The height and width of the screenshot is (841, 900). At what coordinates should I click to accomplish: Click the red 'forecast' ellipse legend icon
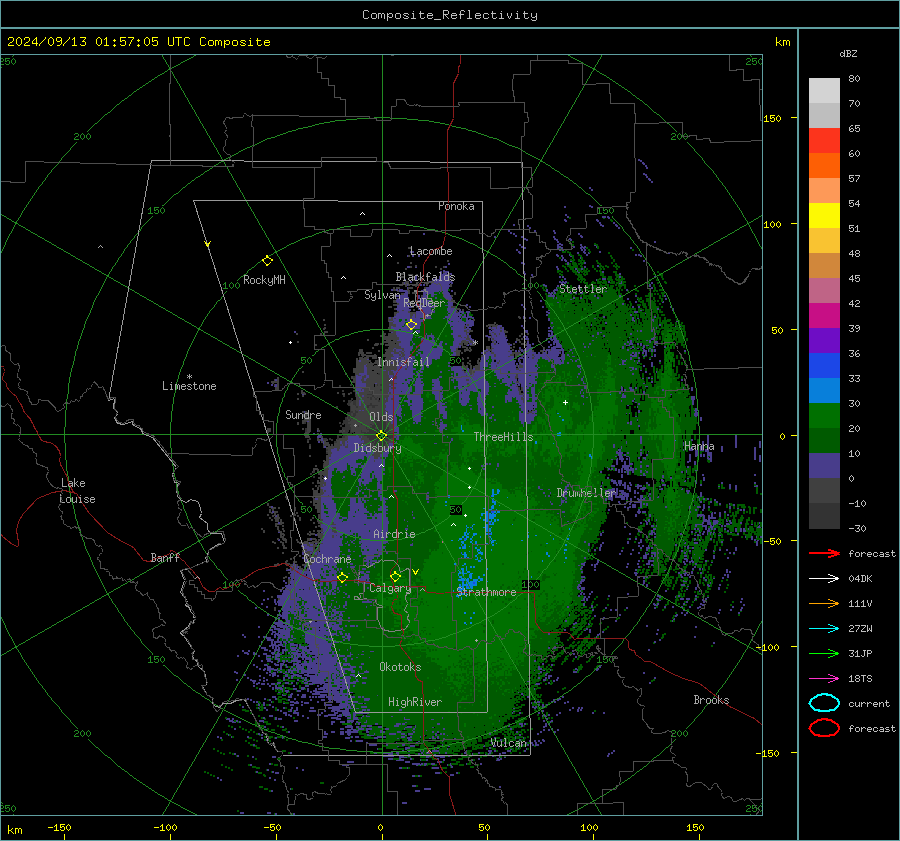point(824,728)
